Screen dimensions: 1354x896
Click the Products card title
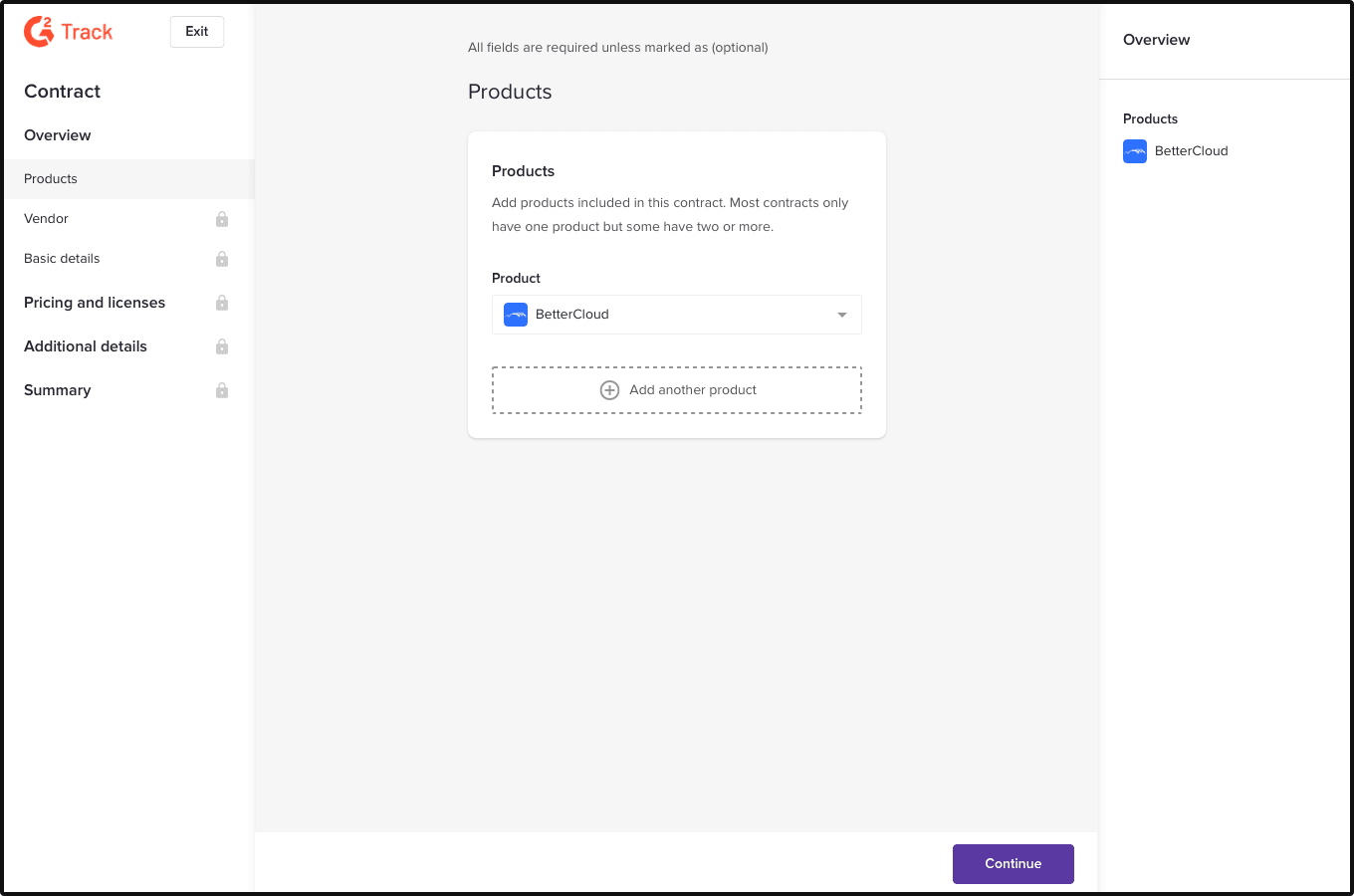pos(524,171)
